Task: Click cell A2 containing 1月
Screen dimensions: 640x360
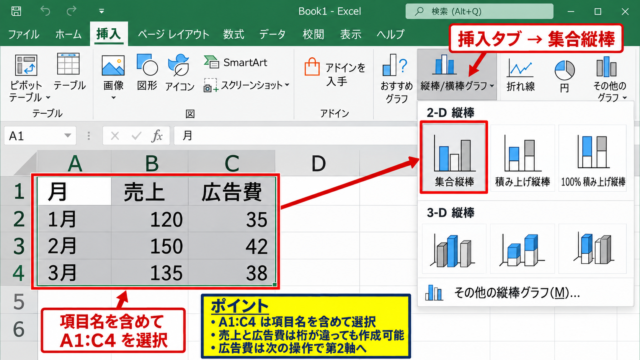Action: pos(74,219)
